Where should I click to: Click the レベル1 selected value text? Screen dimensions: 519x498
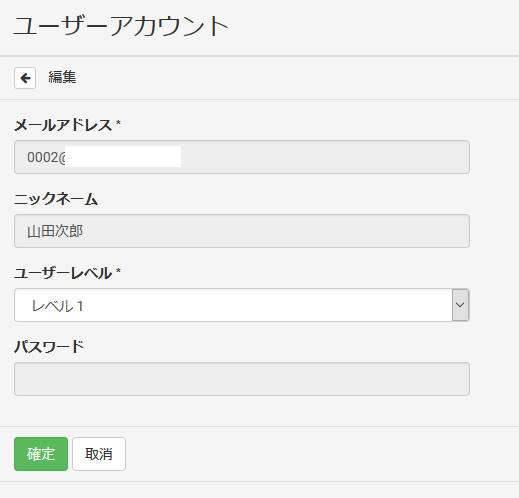(57, 306)
